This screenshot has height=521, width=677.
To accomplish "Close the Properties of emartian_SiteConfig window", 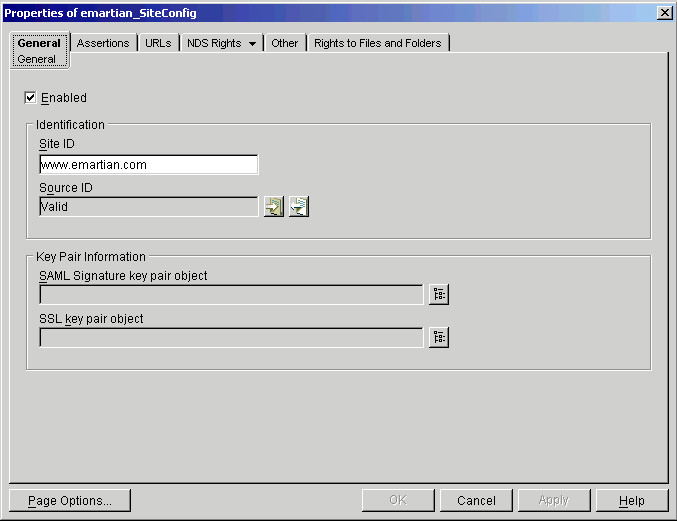I will pos(664,13).
